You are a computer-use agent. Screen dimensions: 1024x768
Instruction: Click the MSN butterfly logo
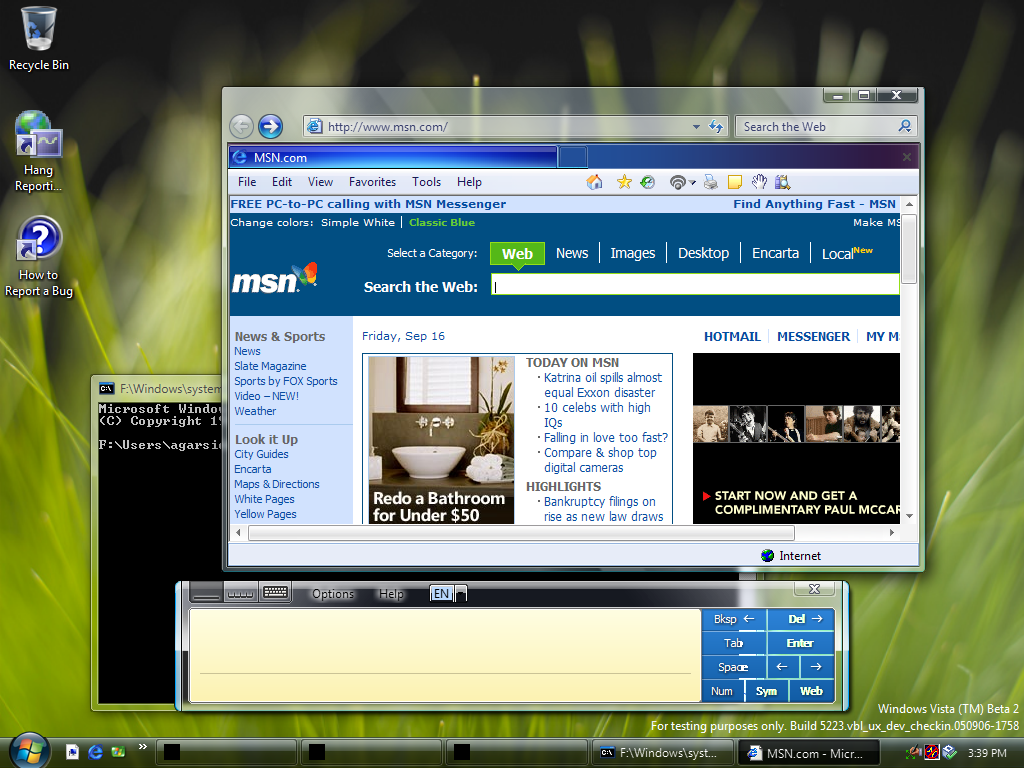[274, 279]
